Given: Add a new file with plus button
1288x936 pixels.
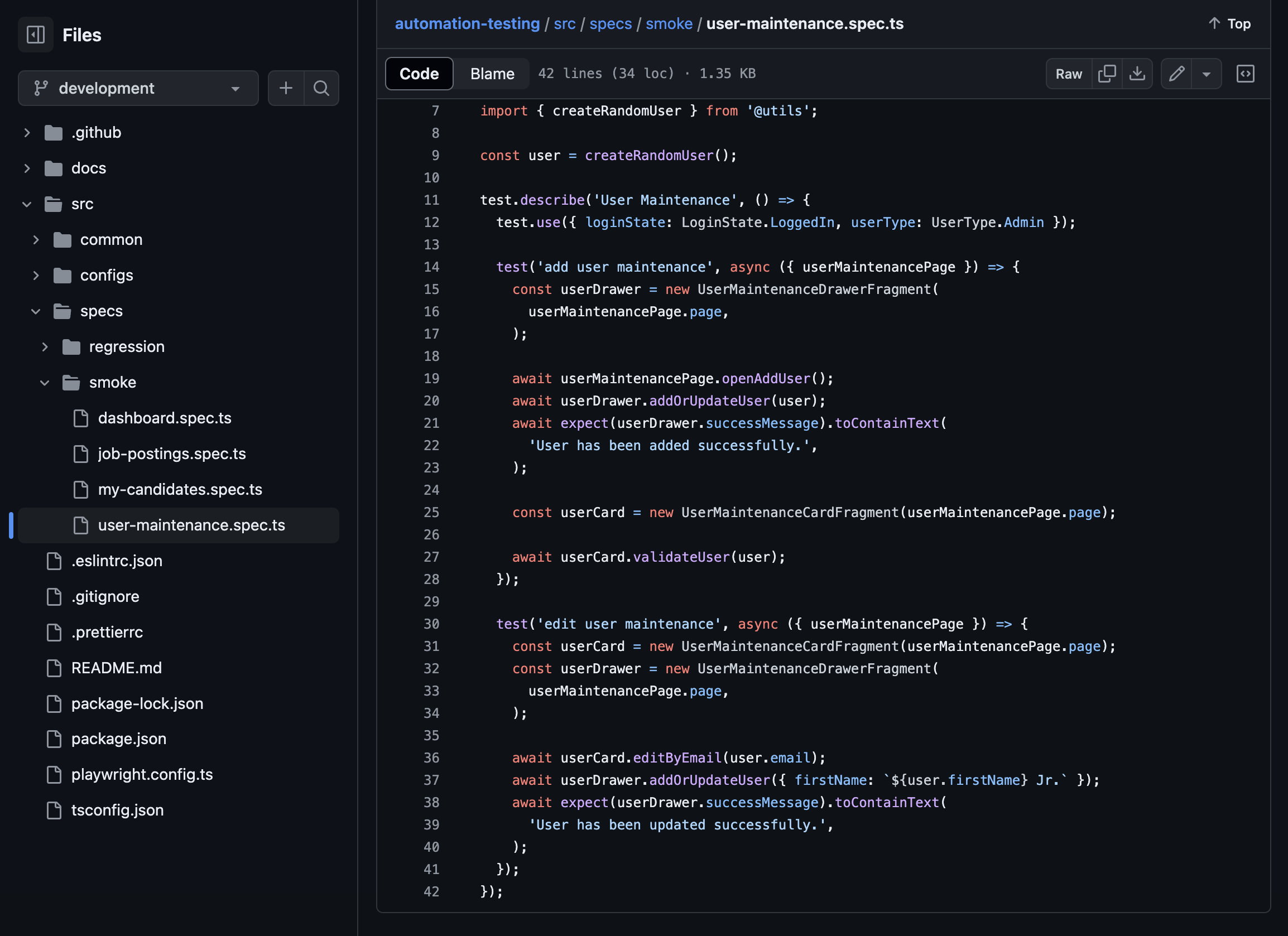Looking at the screenshot, I should pyautogui.click(x=286, y=88).
